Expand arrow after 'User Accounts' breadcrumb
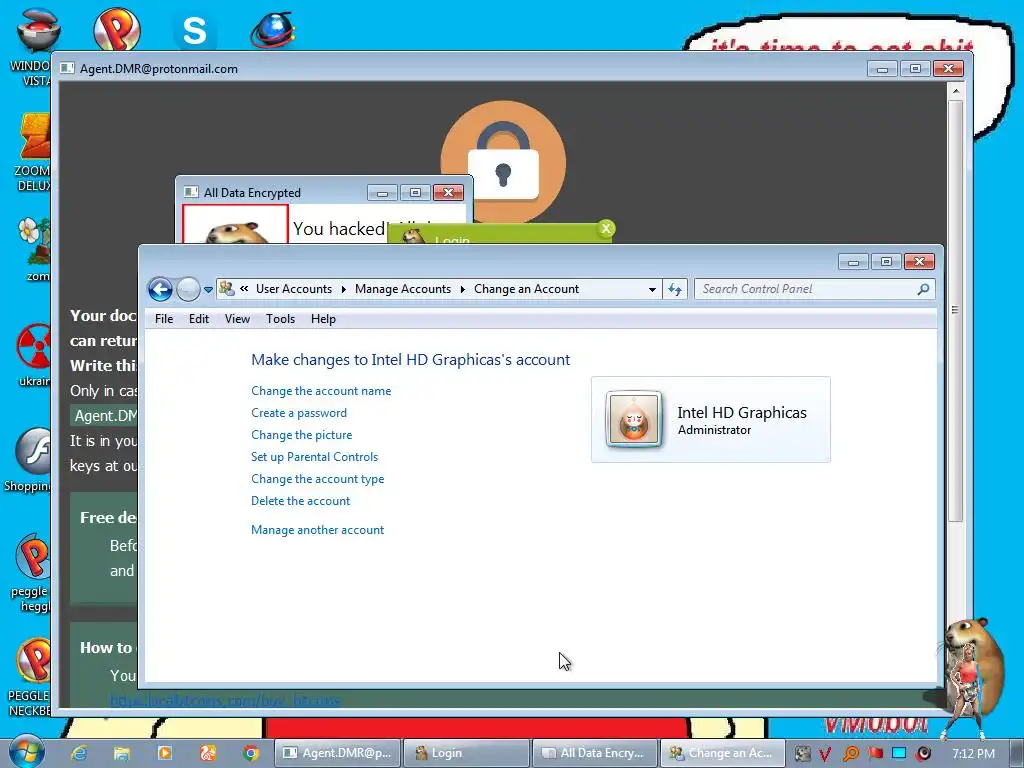Viewport: 1024px width, 768px height. coord(344,289)
